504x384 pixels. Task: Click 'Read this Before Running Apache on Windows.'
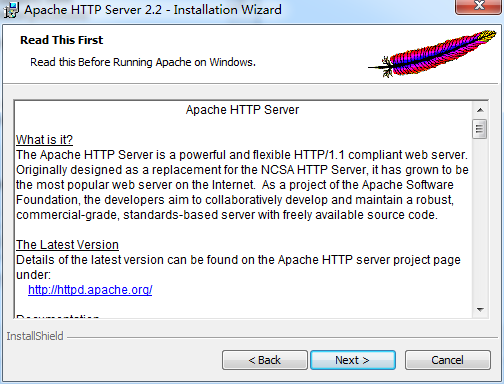click(143, 62)
